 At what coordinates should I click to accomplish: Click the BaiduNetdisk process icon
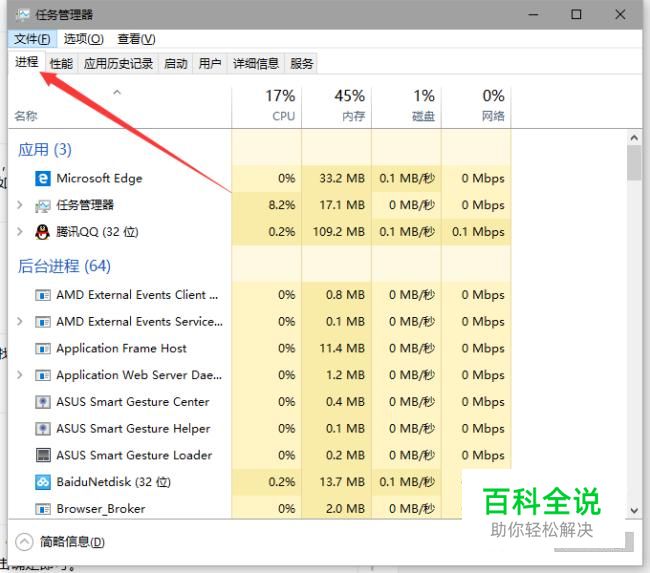click(x=43, y=482)
